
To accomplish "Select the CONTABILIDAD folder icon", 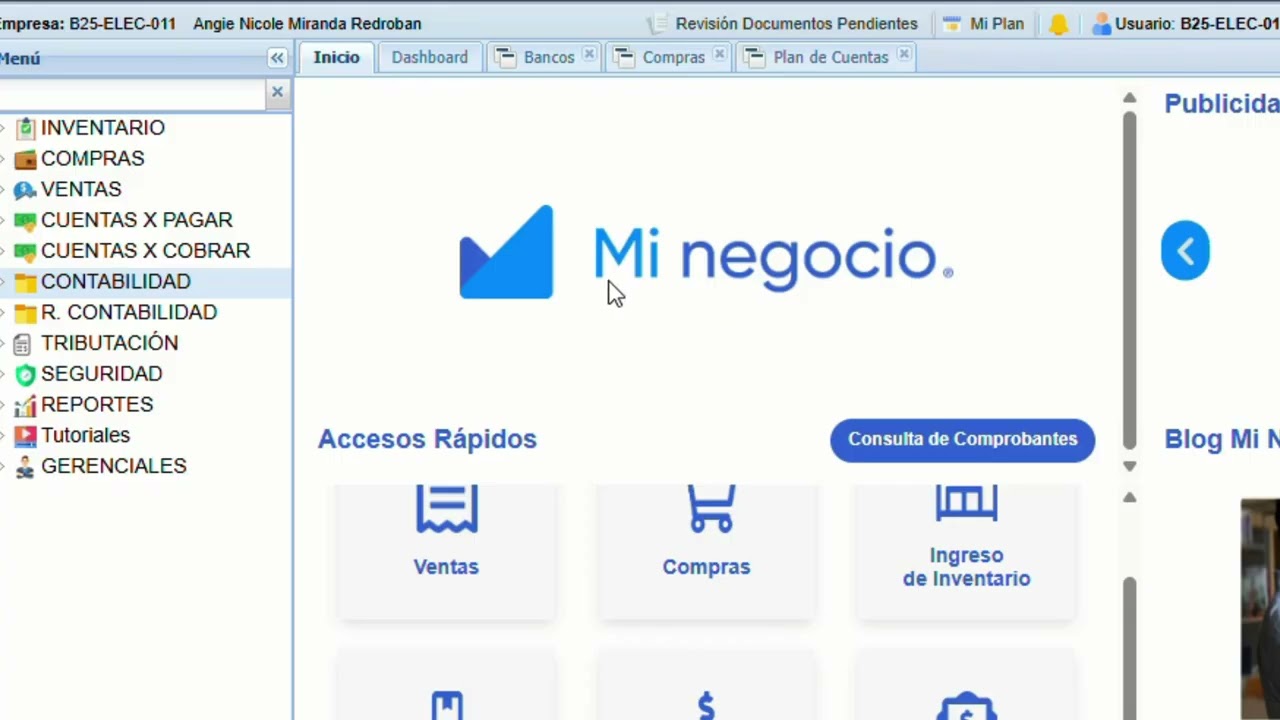I will pyautogui.click(x=25, y=282).
